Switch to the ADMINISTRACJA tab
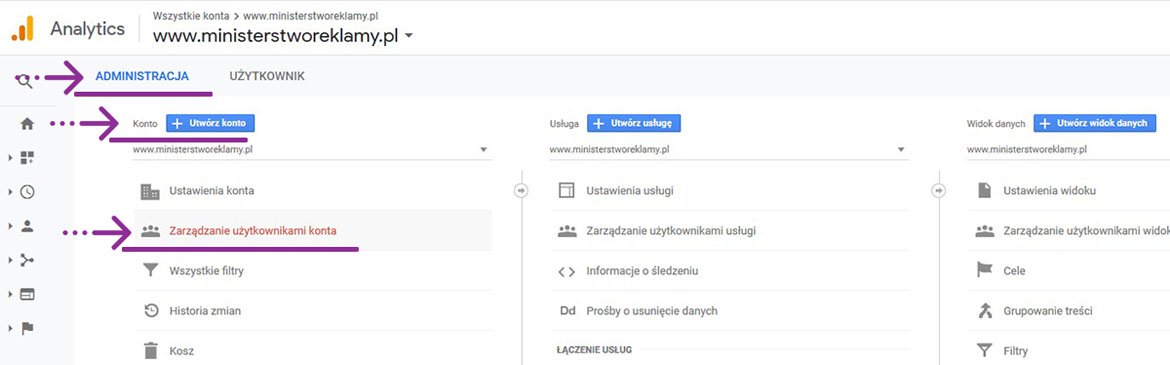The width and height of the screenshot is (1170, 365). point(142,76)
